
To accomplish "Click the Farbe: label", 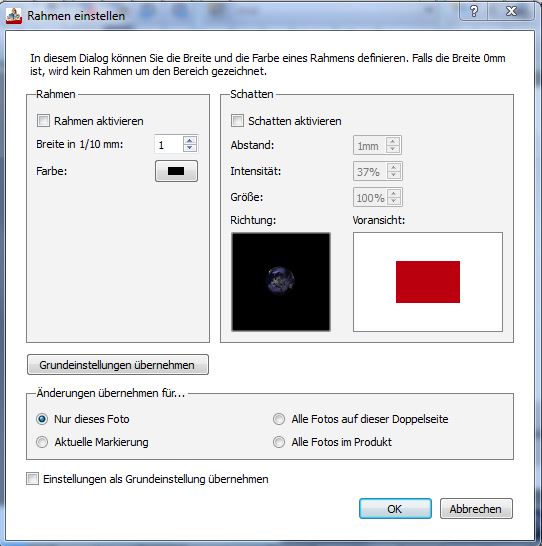I will pos(52,171).
